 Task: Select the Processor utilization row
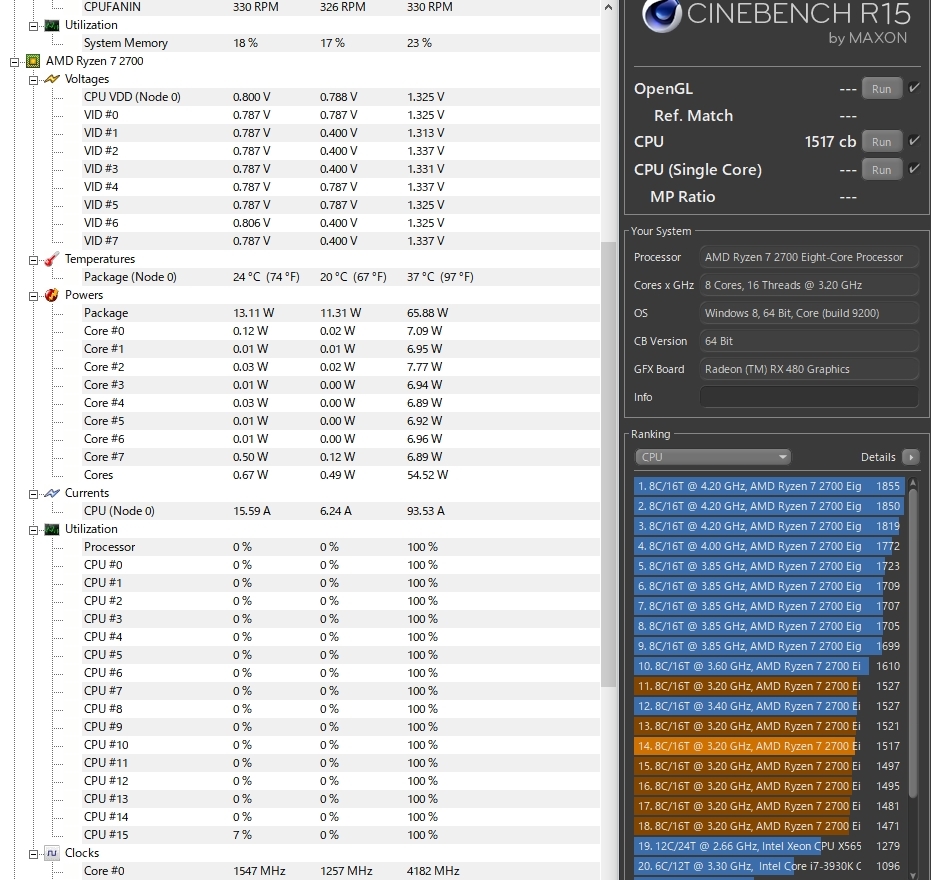pyautogui.click(x=341, y=547)
